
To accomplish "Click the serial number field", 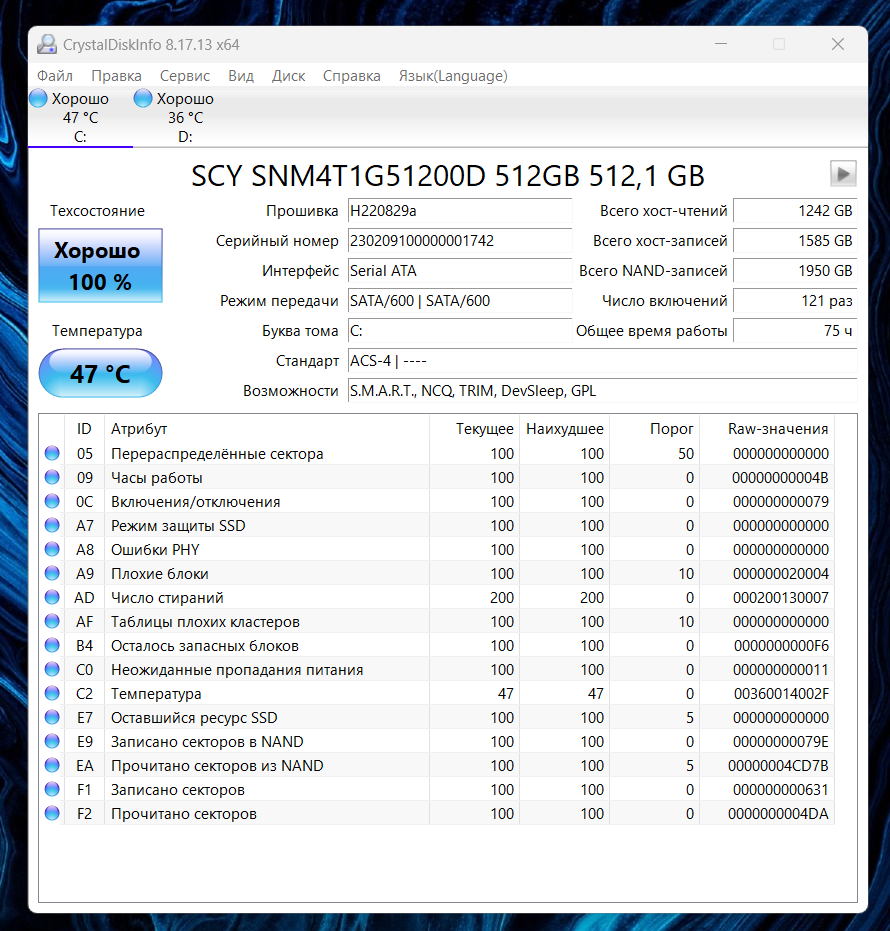I will 460,240.
